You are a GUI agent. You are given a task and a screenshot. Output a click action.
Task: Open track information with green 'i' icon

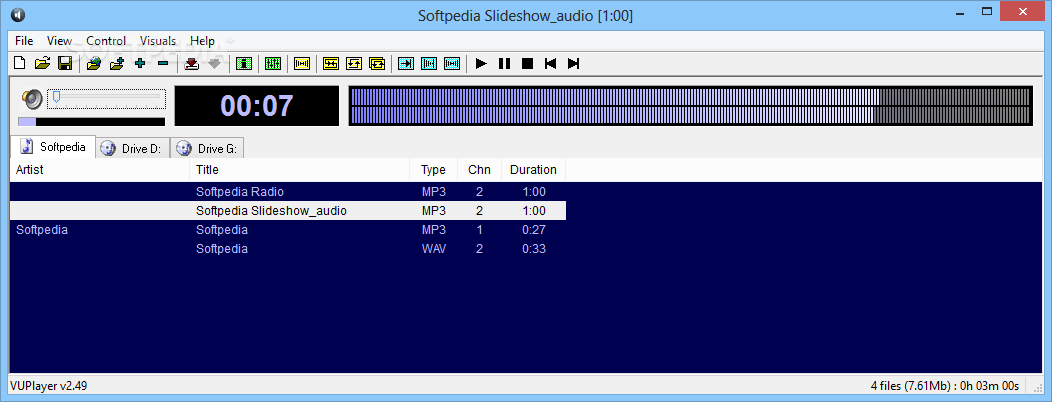click(244, 64)
